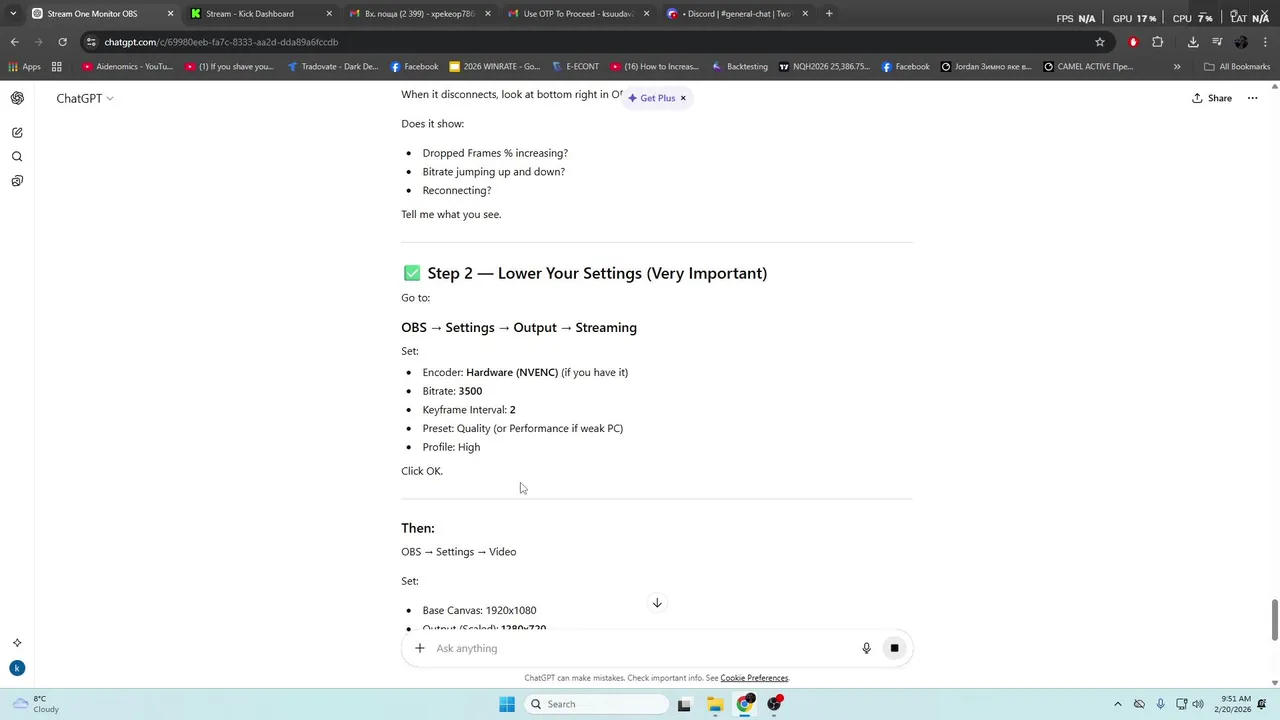Open NQH2026 TradingView bookmark

824,67
